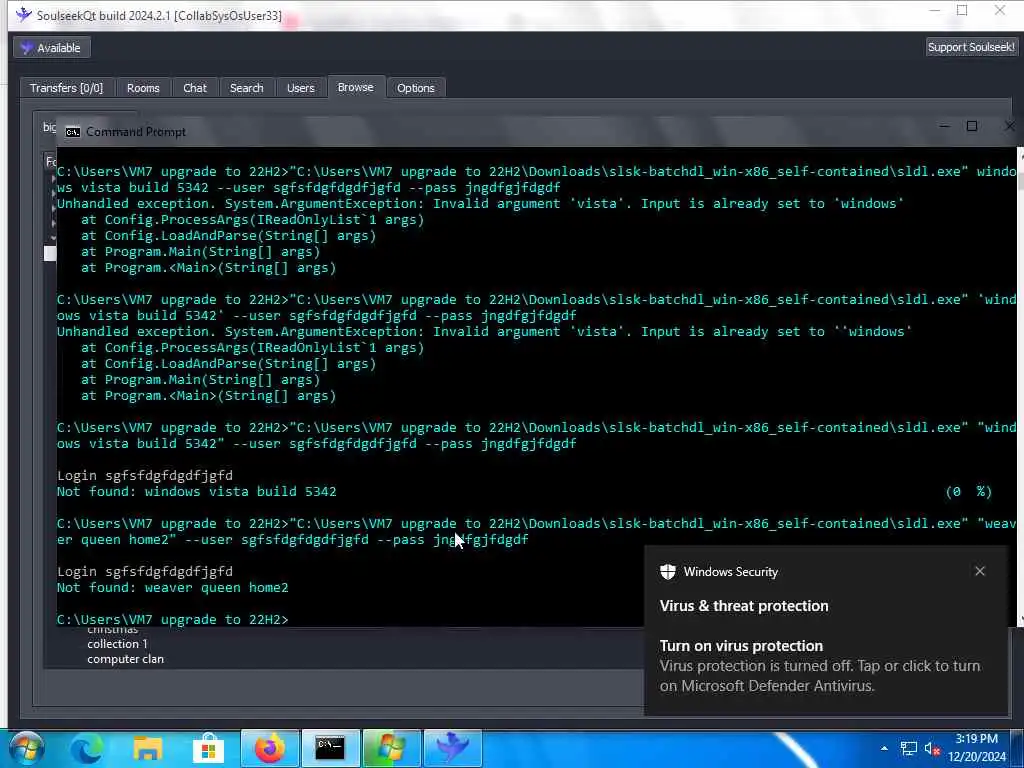This screenshot has width=1024, height=768.
Task: Minimize the Command Prompt window
Action: pyautogui.click(x=944, y=126)
